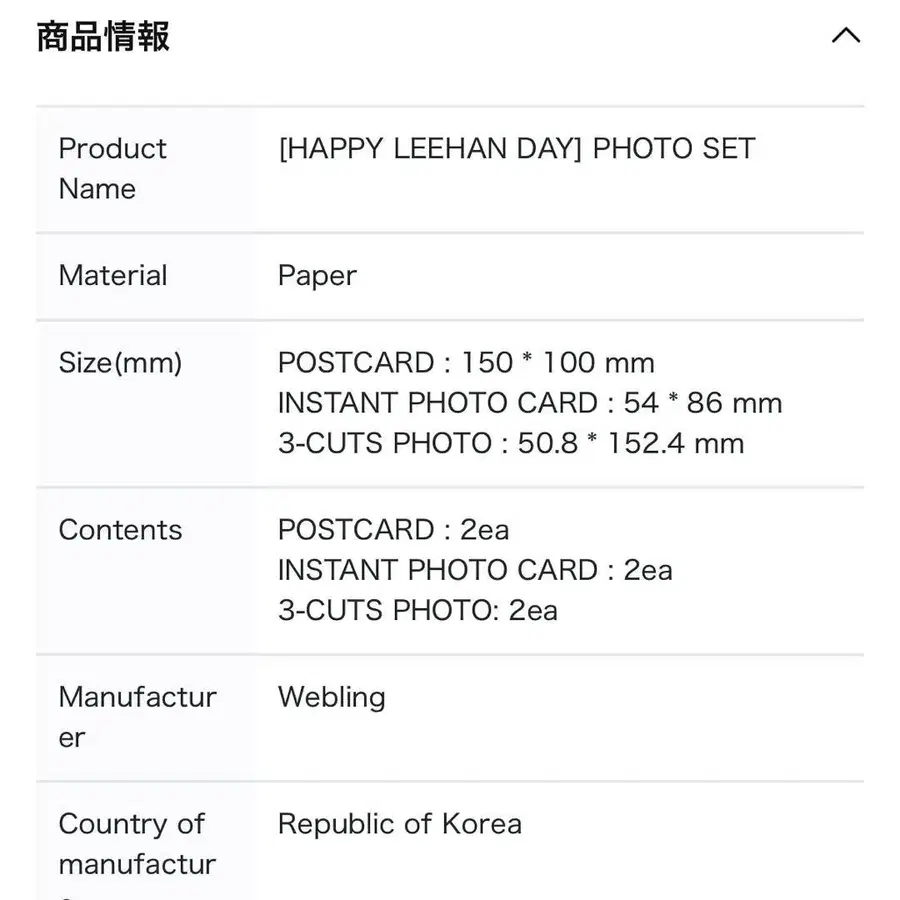Select the INSTANT PHOTO CARD dimension line

530,402
